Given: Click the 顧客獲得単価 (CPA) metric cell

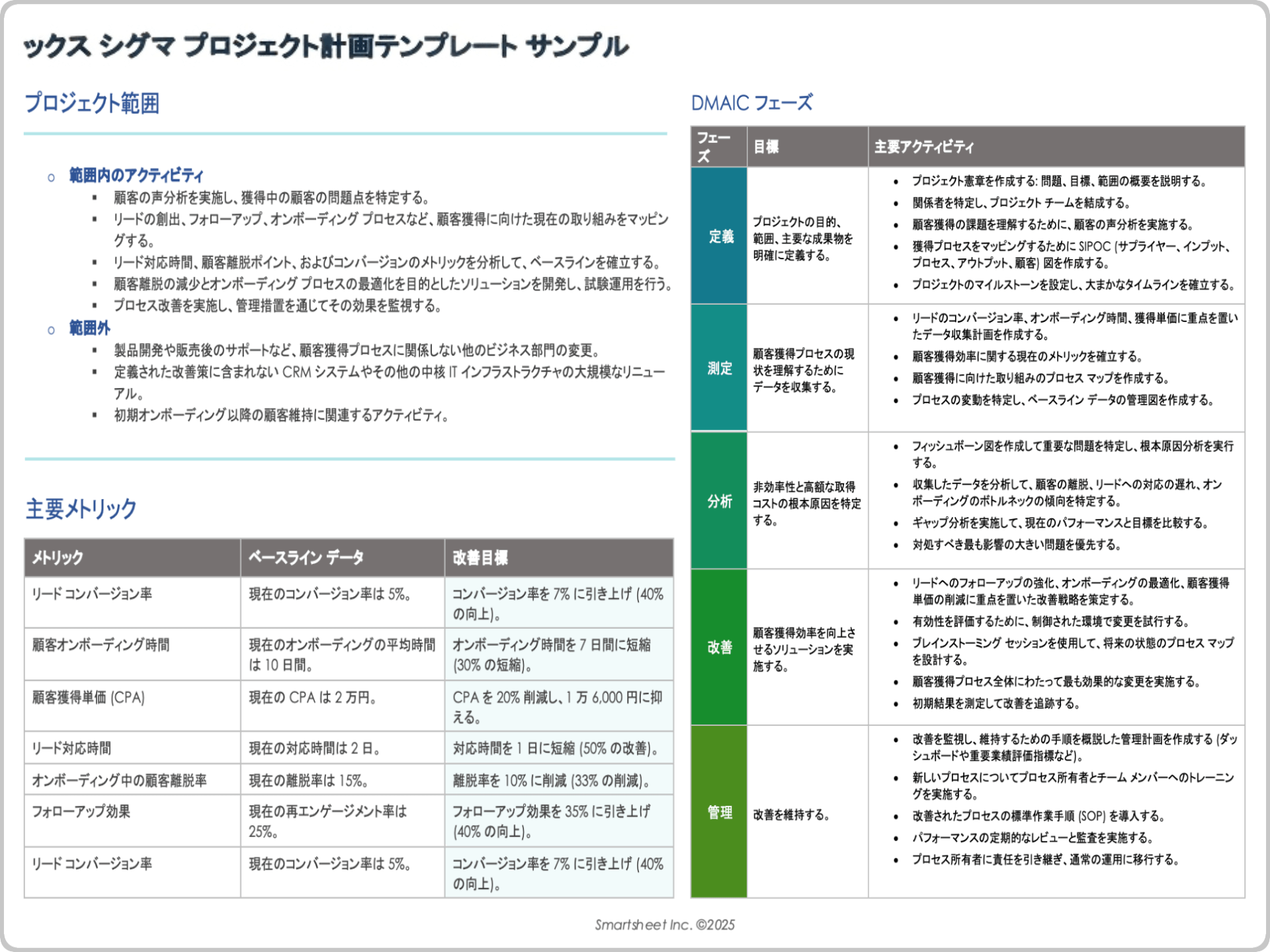Looking at the screenshot, I should point(132,706).
